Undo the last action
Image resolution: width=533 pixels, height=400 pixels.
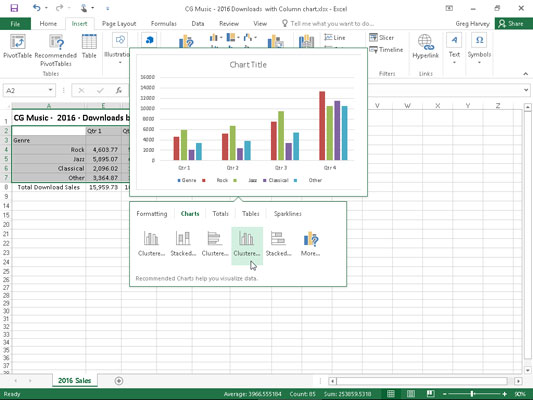pyautogui.click(x=36, y=8)
